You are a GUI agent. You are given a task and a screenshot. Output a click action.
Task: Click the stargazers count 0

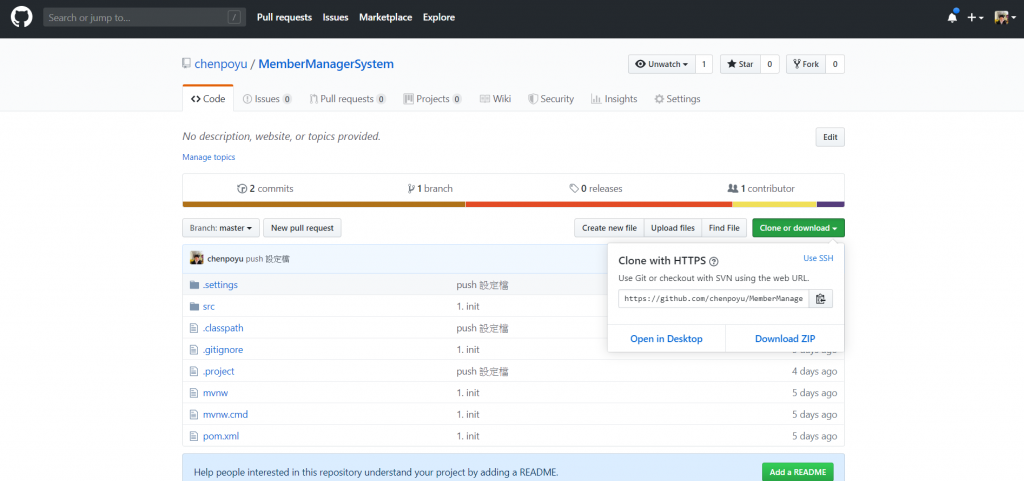[x=769, y=64]
